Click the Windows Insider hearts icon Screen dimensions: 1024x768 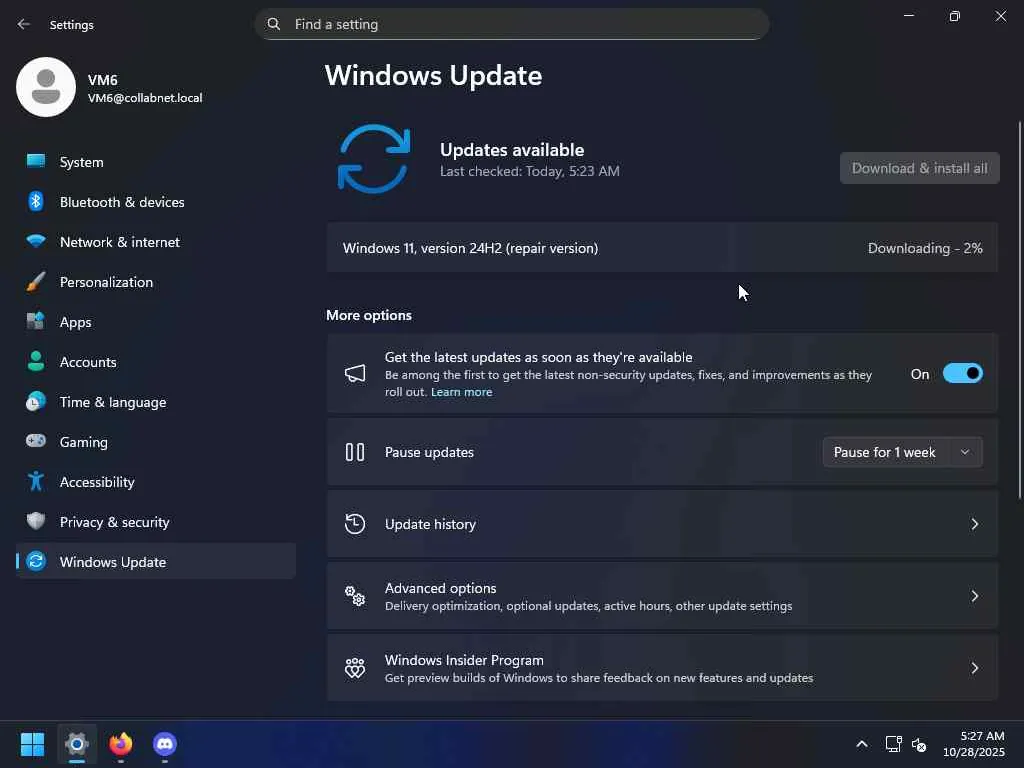point(355,667)
